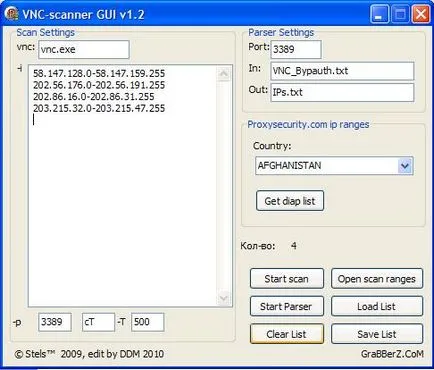The image size is (434, 370).
Task: Click the -p port field with 3389
Action: pyautogui.click(x=55, y=322)
